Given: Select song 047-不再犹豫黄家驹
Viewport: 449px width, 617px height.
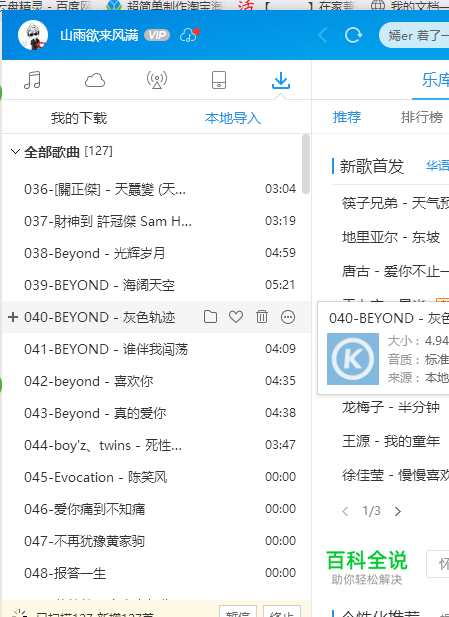Looking at the screenshot, I should pyautogui.click(x=157, y=541).
